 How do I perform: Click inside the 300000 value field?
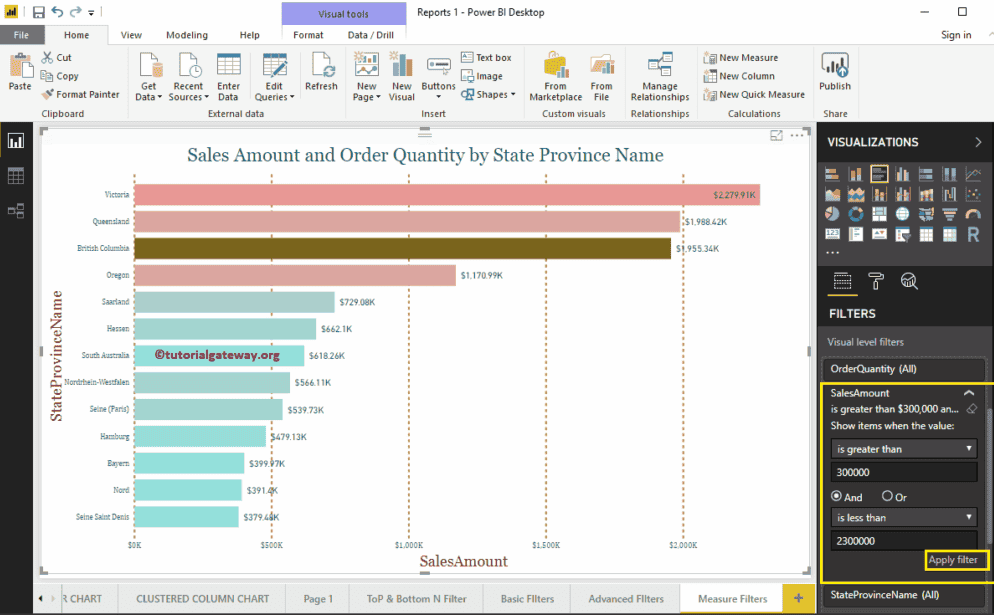pos(902,472)
